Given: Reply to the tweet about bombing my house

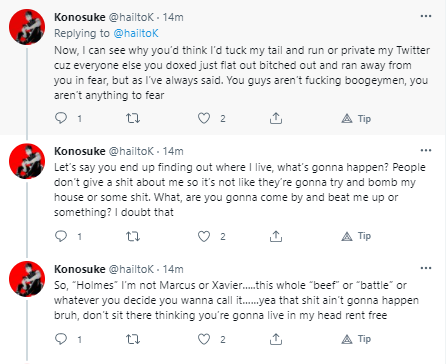Looking at the screenshot, I should 61,236.
